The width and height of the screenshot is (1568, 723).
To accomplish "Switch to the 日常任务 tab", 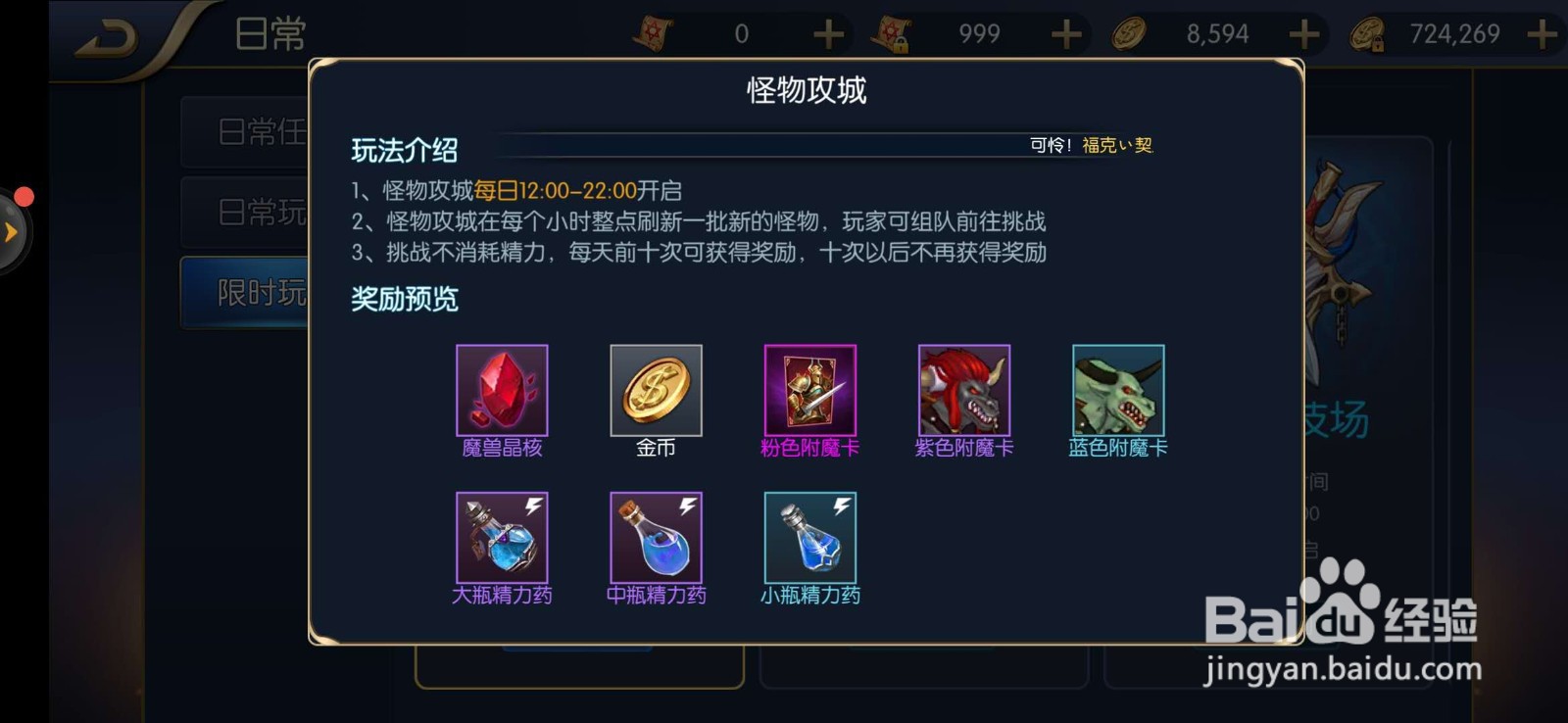I will click(x=245, y=131).
